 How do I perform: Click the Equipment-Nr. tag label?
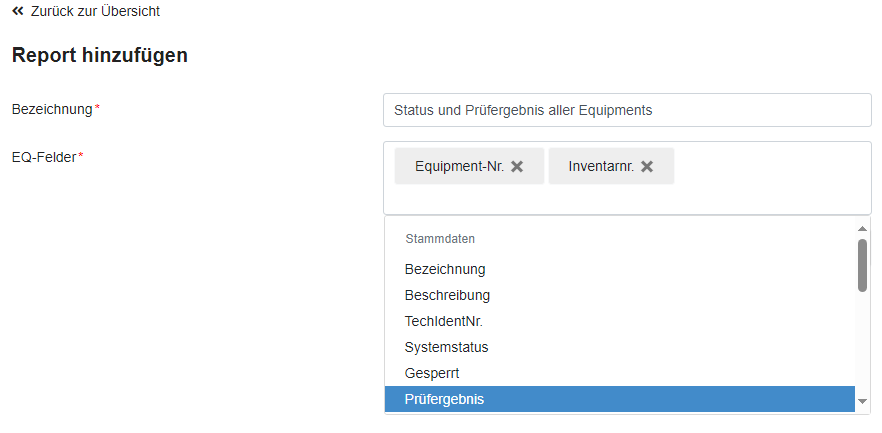[459, 166]
